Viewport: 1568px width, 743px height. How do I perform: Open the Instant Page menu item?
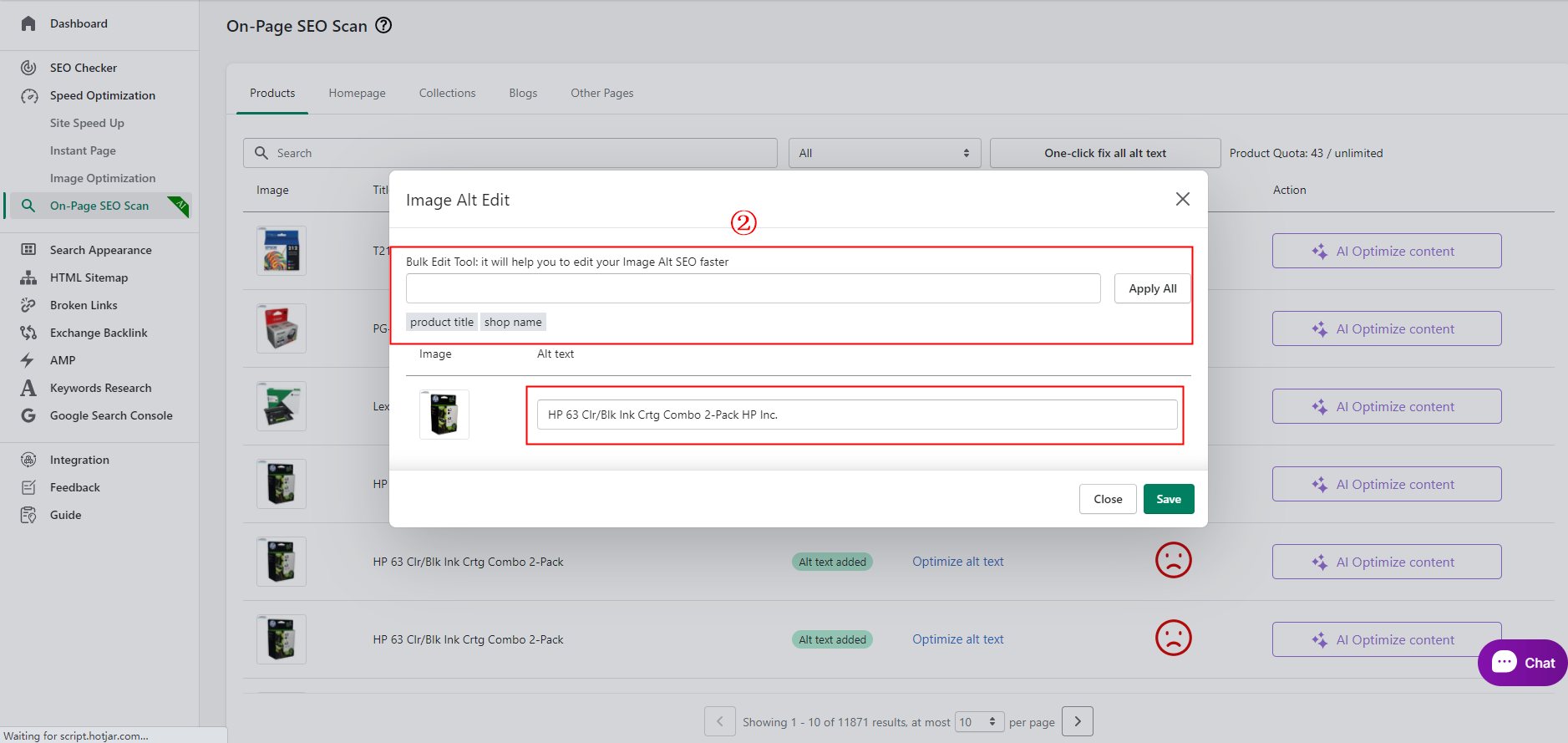coord(83,150)
